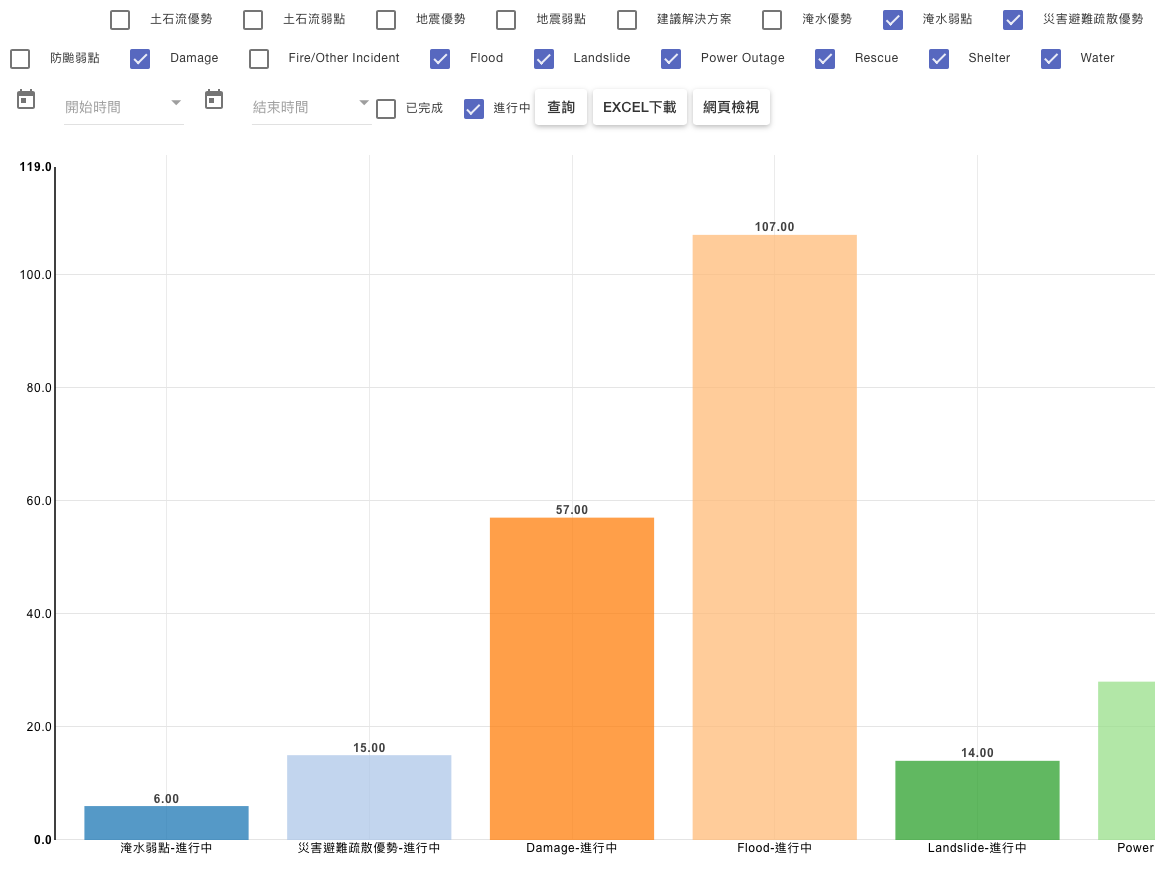Click the 網頁檢視 view button

[x=731, y=106]
